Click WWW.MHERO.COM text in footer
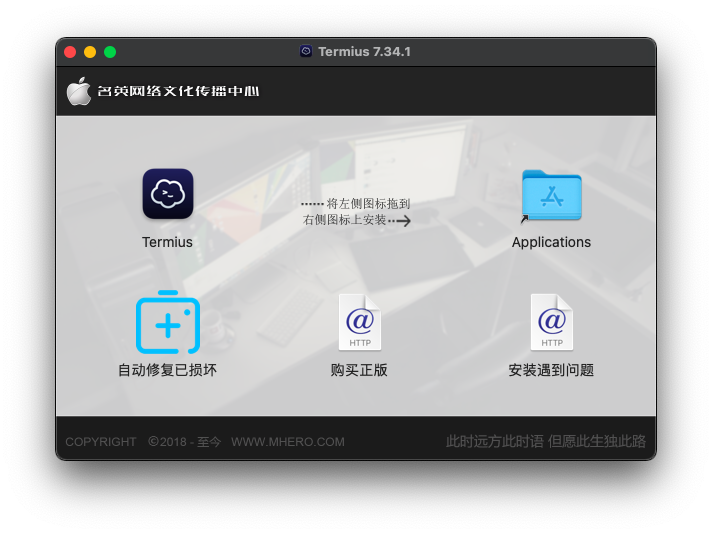Screen dimensions: 712x534 tap(288, 442)
